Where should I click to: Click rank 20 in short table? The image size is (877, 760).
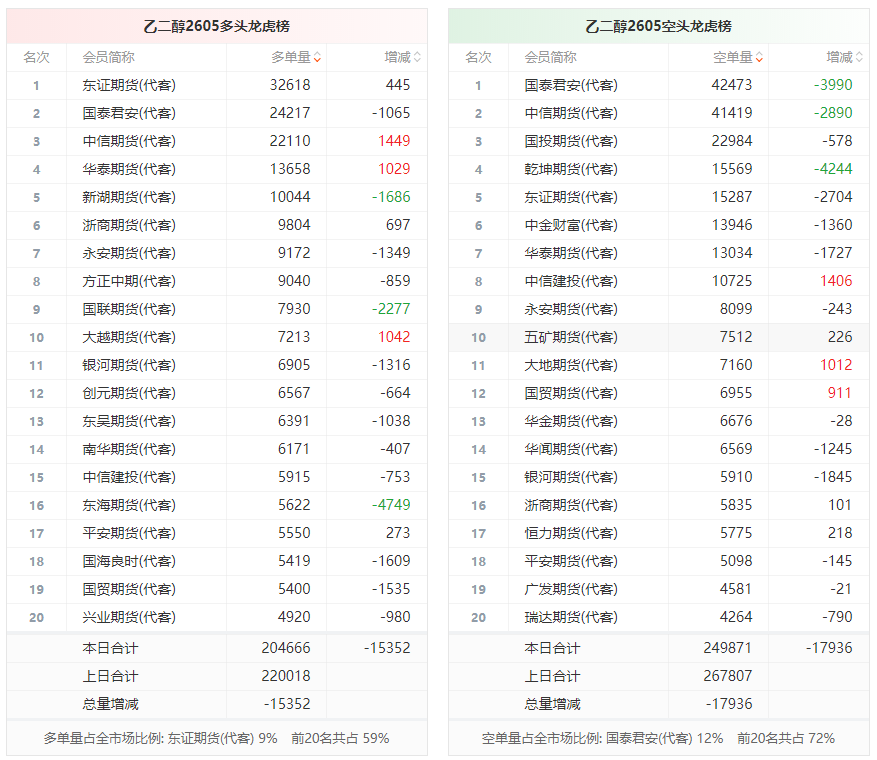(x=478, y=617)
